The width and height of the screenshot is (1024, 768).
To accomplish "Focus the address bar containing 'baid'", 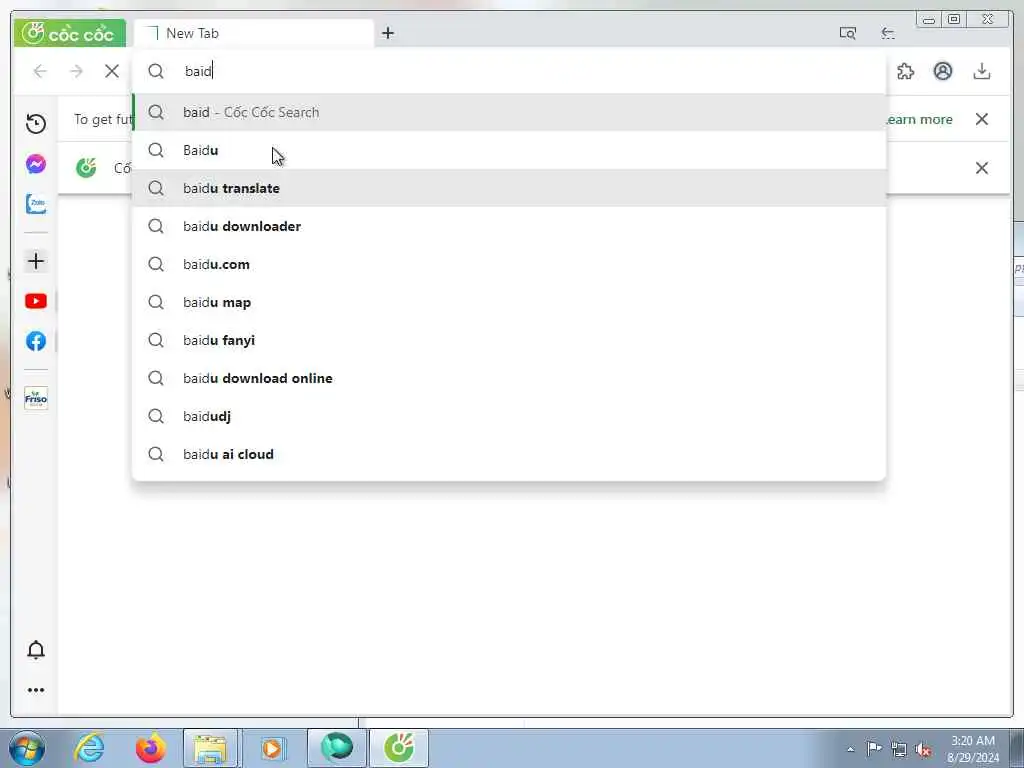I will [509, 71].
